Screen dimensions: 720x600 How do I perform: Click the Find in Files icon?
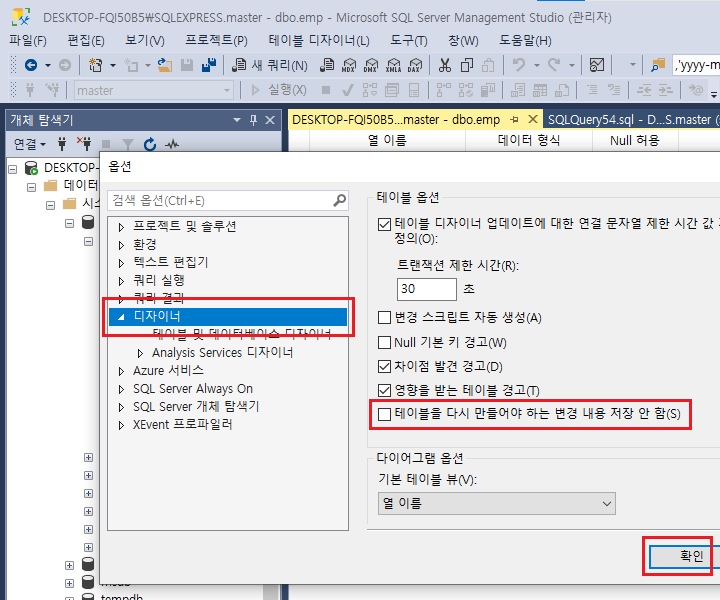(658, 65)
